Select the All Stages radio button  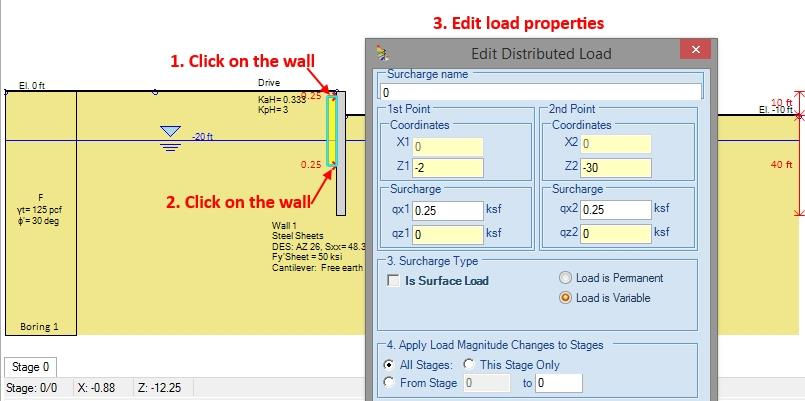coord(390,365)
